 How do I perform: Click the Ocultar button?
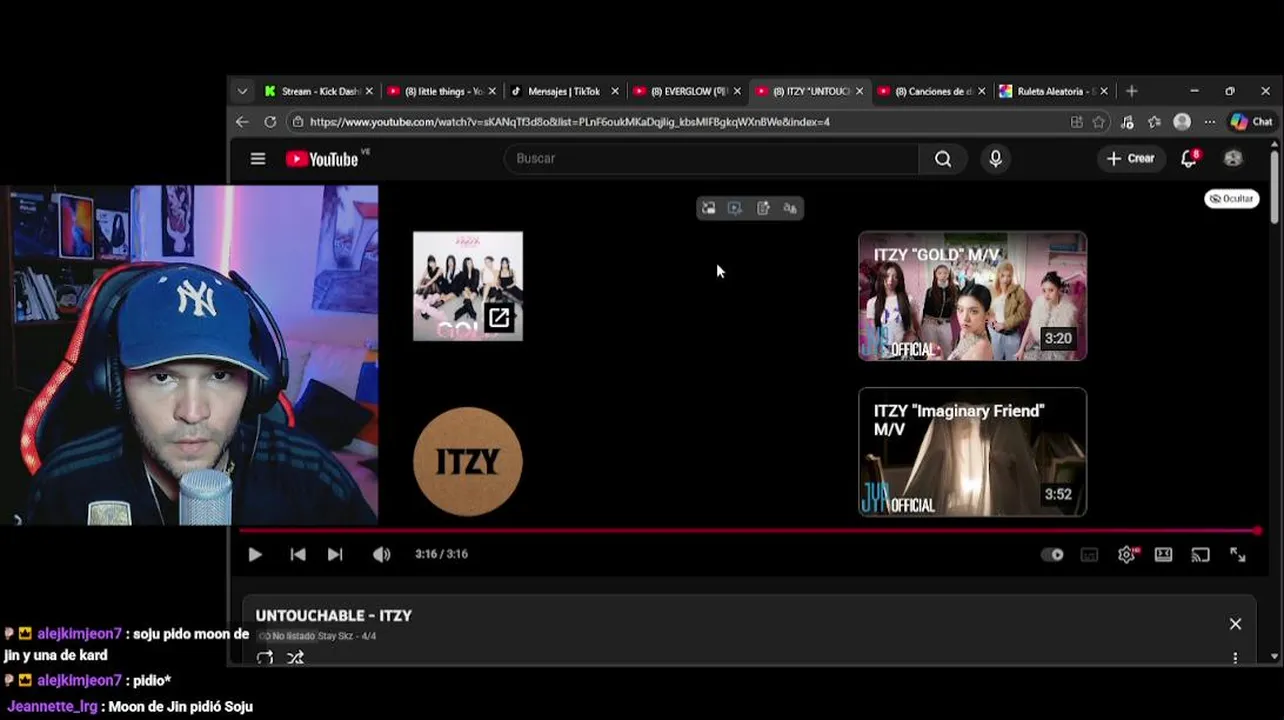tap(1231, 199)
